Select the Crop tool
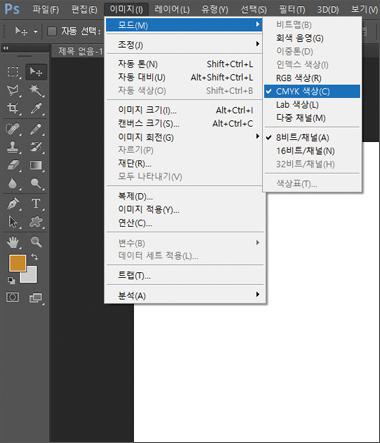The width and height of the screenshot is (380, 443). (x=13, y=108)
